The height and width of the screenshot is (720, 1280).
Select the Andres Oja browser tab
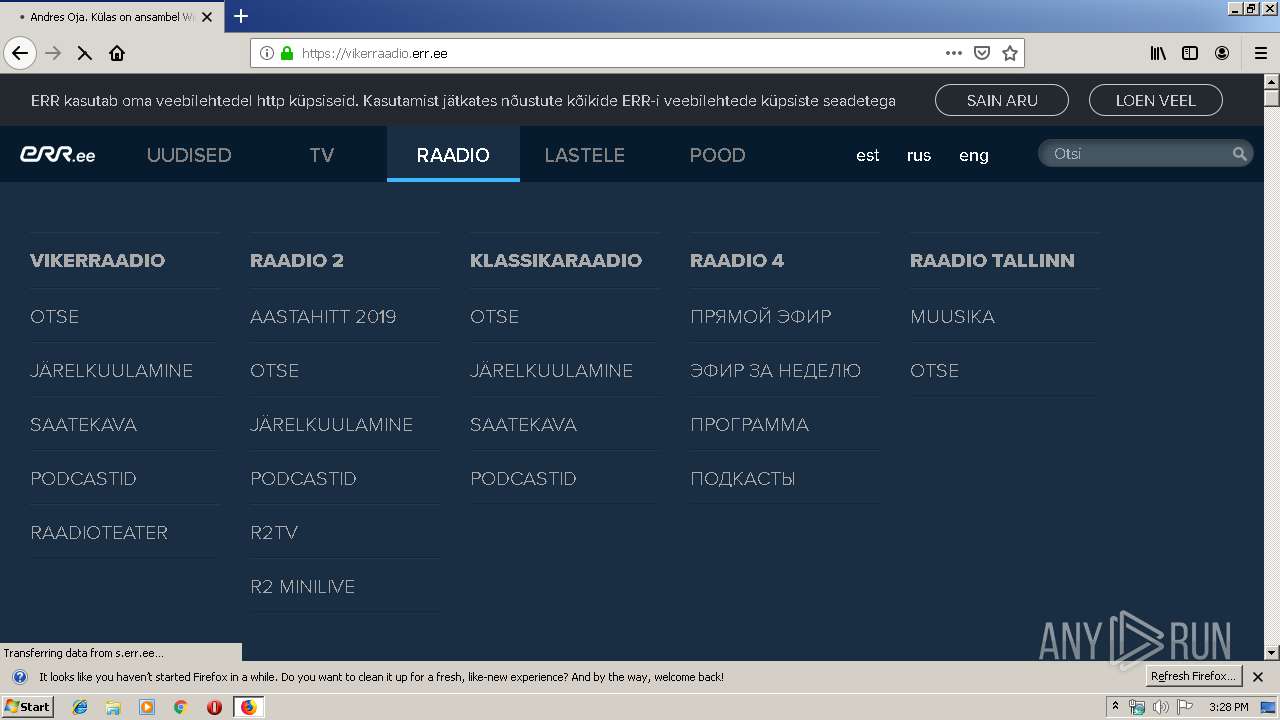pos(110,17)
